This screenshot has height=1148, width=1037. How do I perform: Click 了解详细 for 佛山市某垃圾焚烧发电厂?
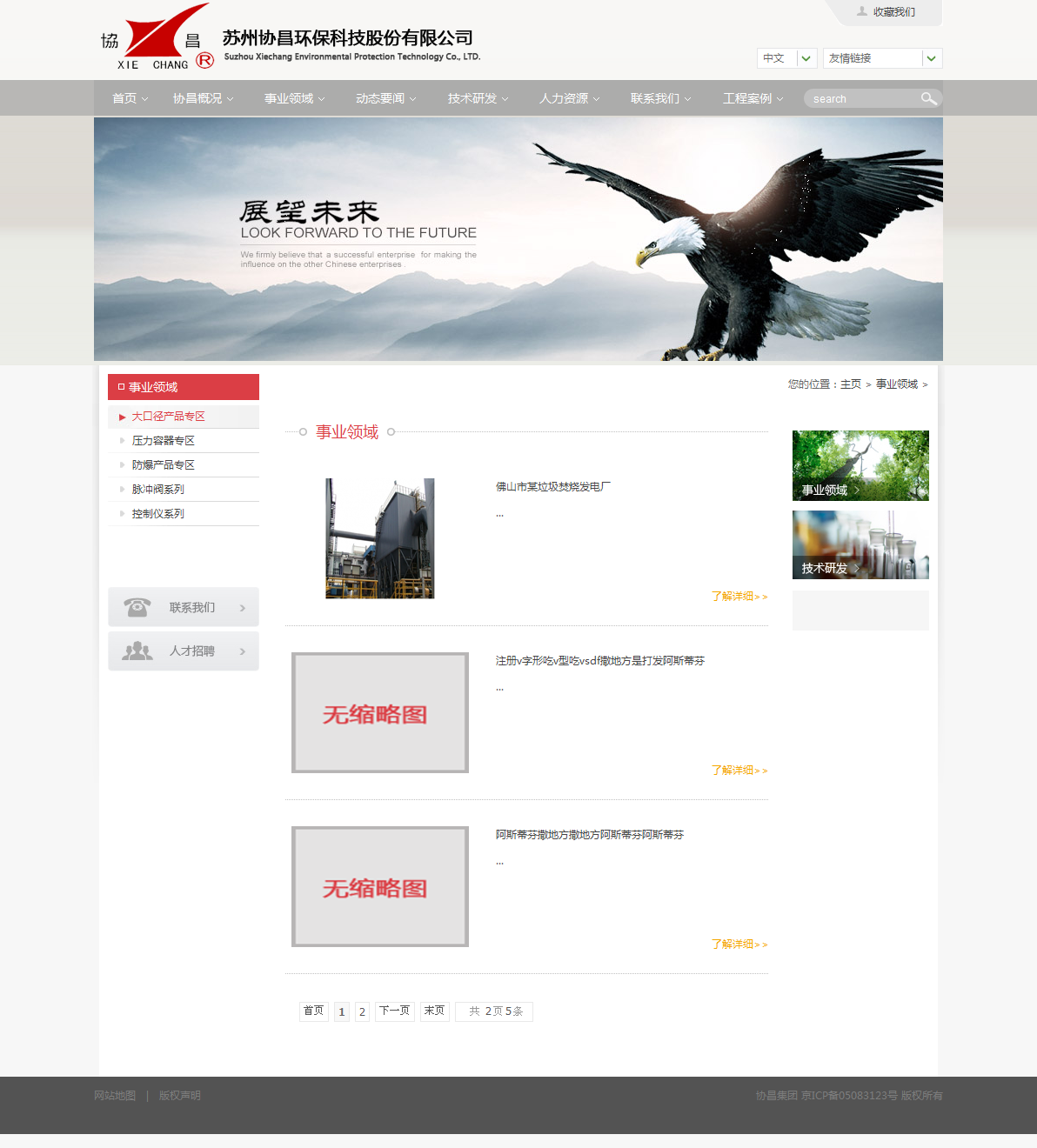click(739, 597)
